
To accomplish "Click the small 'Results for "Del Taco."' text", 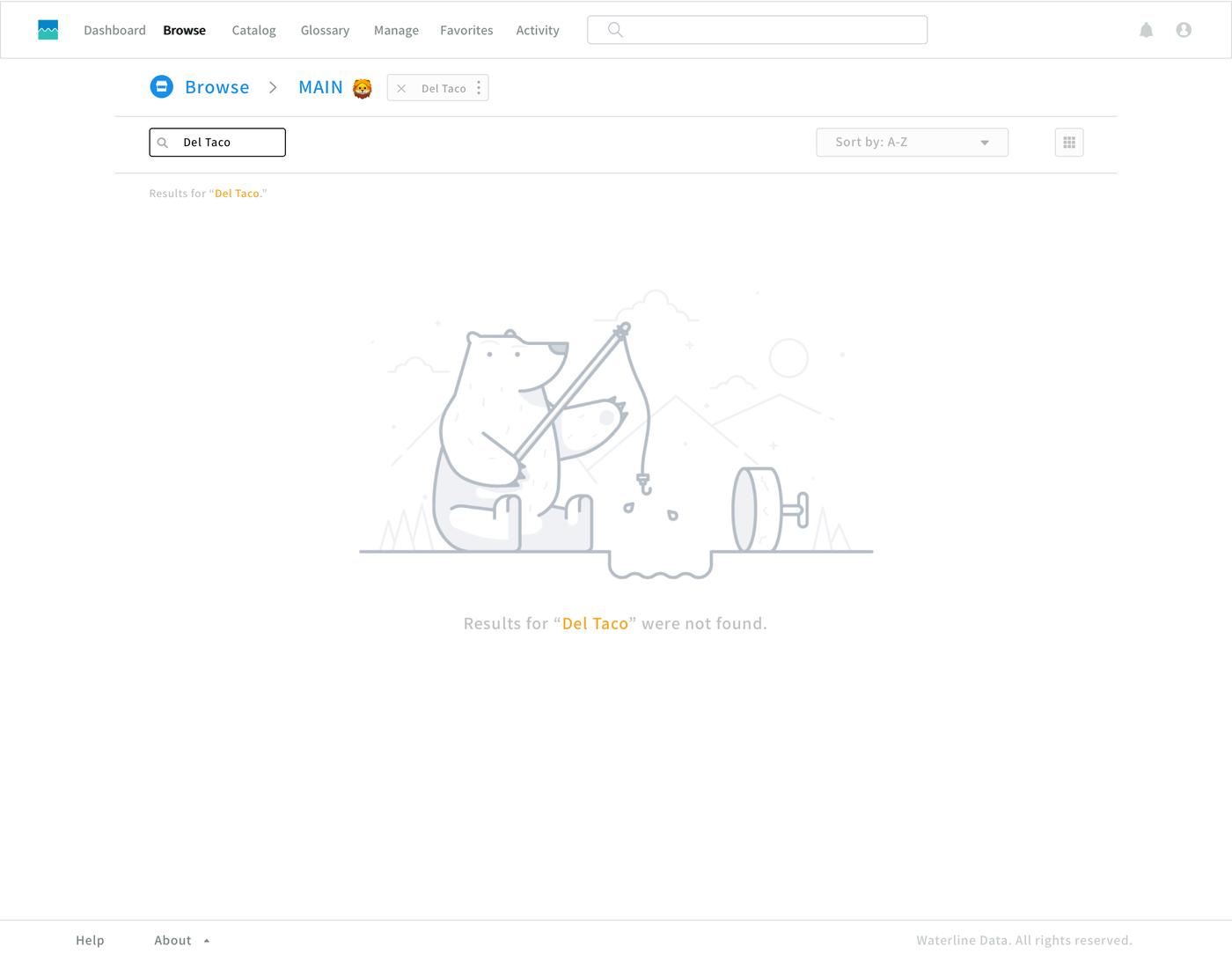I will (208, 194).
